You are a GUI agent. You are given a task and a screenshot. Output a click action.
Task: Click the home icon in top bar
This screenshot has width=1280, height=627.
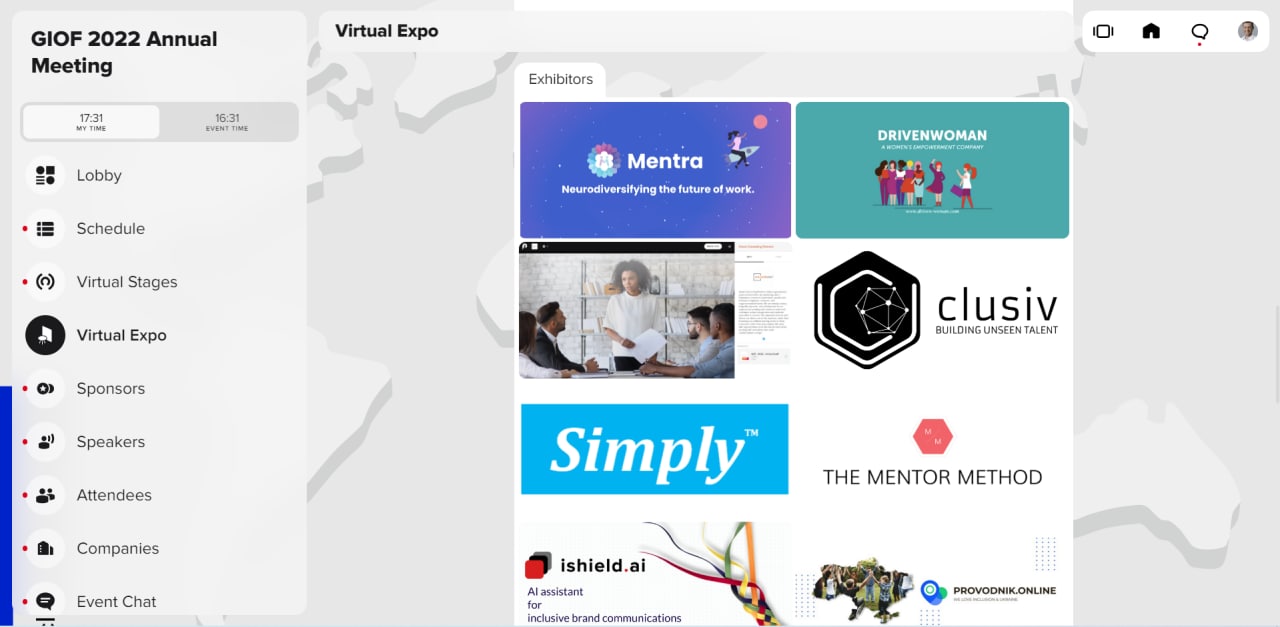[1151, 31]
